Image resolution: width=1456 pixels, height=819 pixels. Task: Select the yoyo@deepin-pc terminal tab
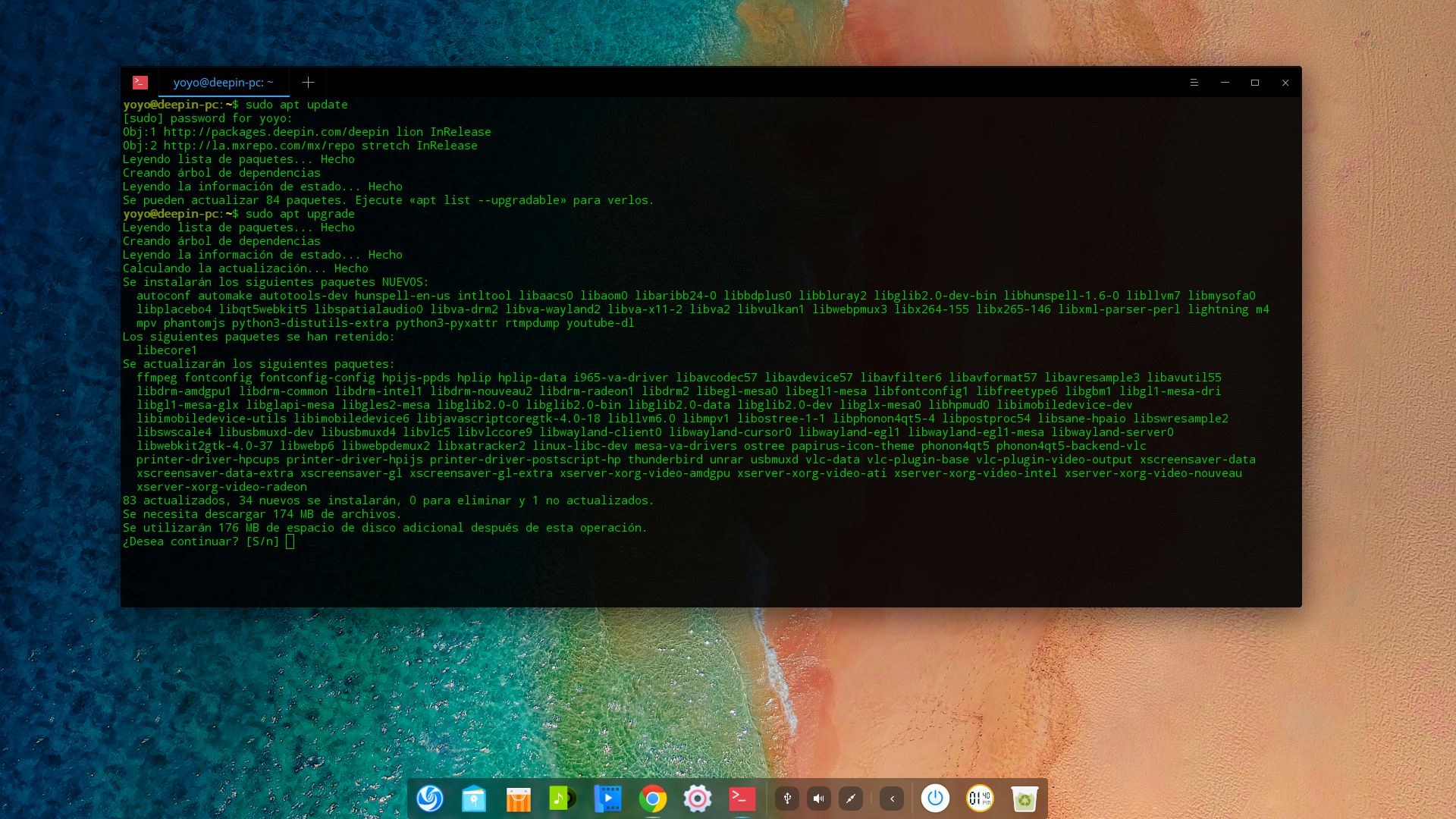(x=223, y=82)
